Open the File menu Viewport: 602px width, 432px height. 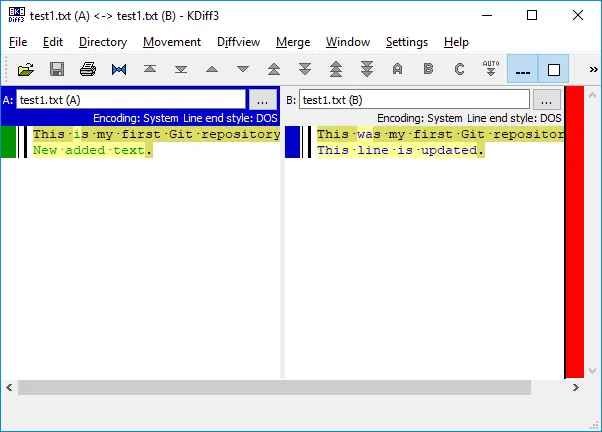coord(18,42)
